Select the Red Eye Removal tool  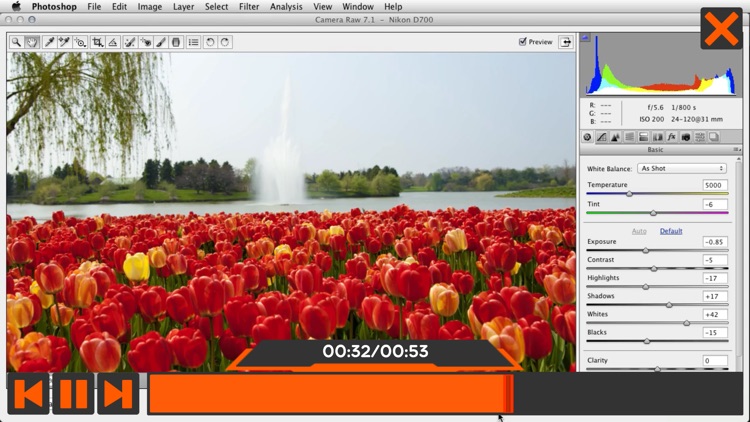(x=145, y=42)
